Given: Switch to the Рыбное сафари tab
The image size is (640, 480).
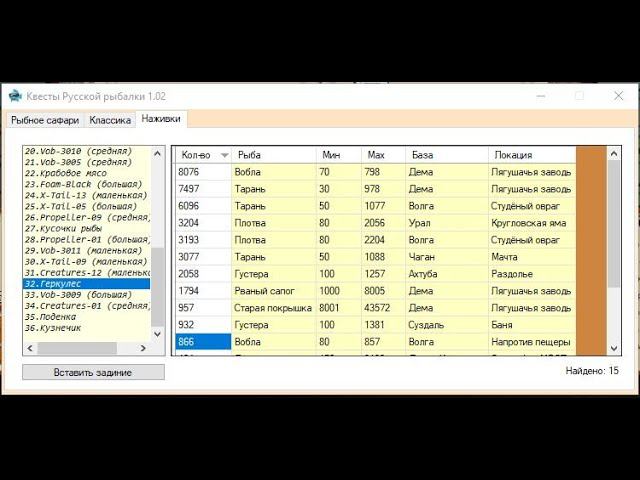Looking at the screenshot, I should (x=45, y=120).
